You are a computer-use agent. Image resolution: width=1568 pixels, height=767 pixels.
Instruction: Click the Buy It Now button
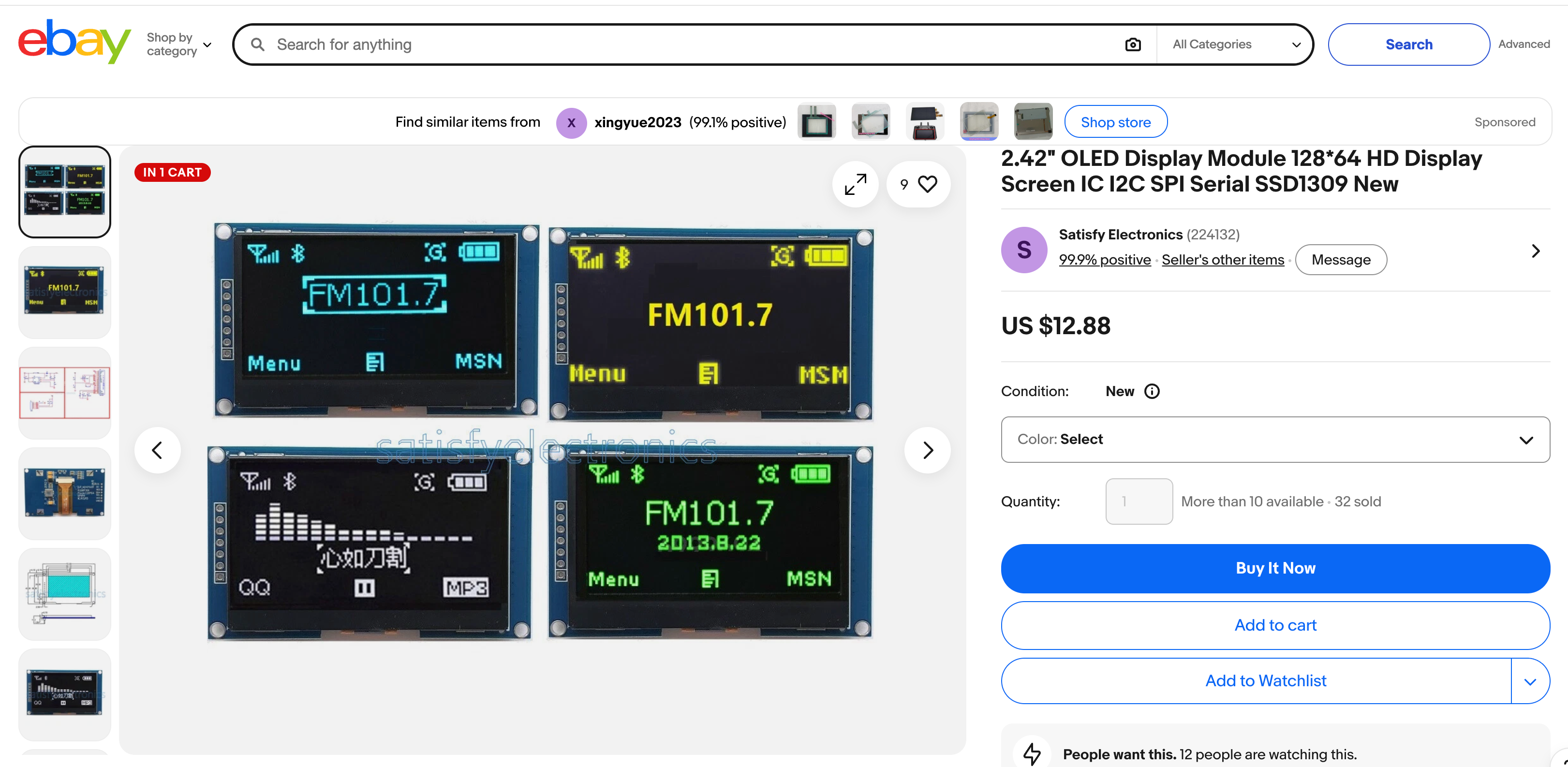[1275, 569]
